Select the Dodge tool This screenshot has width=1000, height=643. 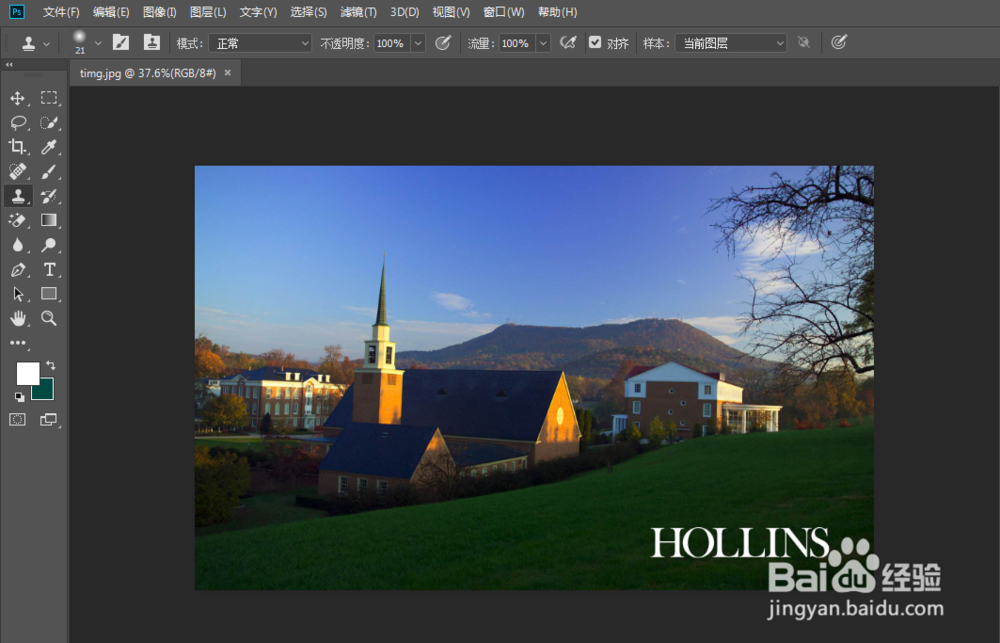click(49, 245)
